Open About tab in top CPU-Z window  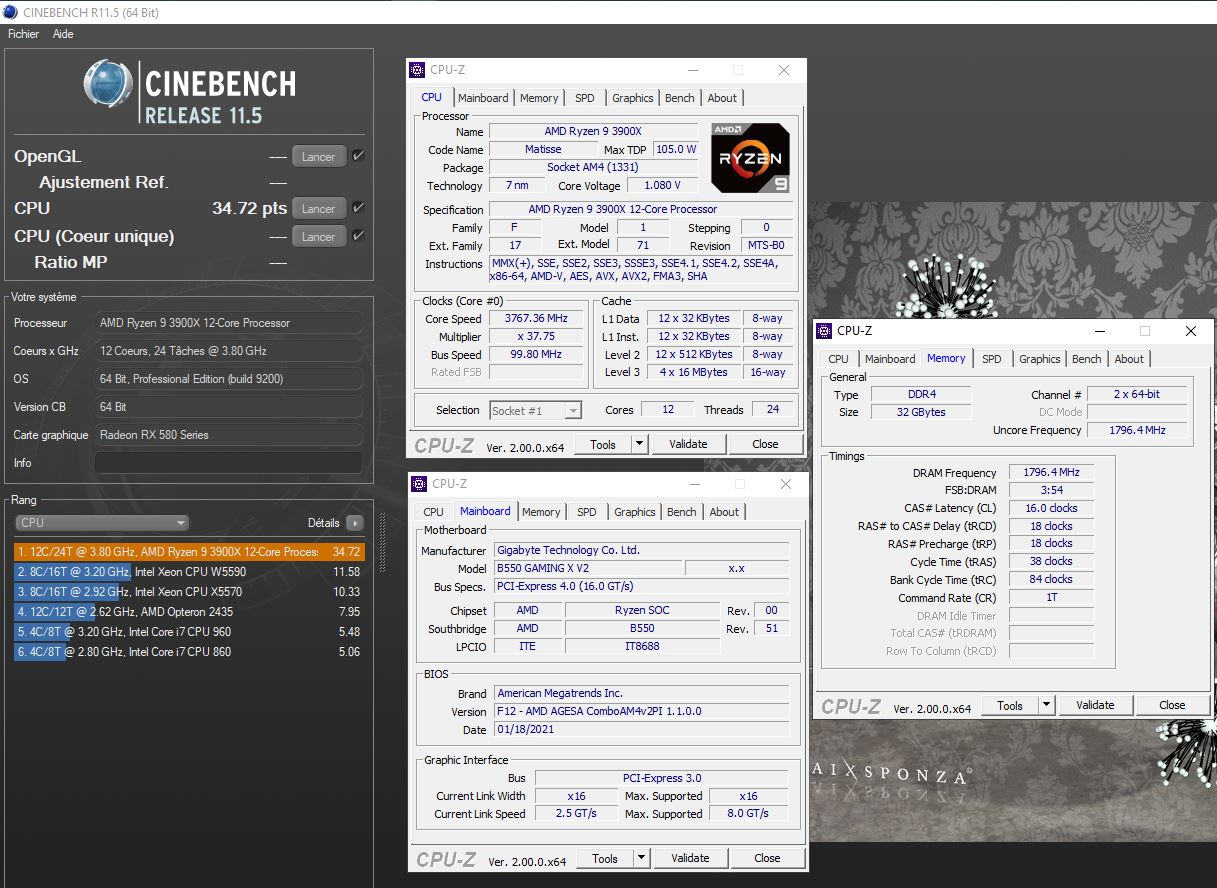tap(722, 98)
